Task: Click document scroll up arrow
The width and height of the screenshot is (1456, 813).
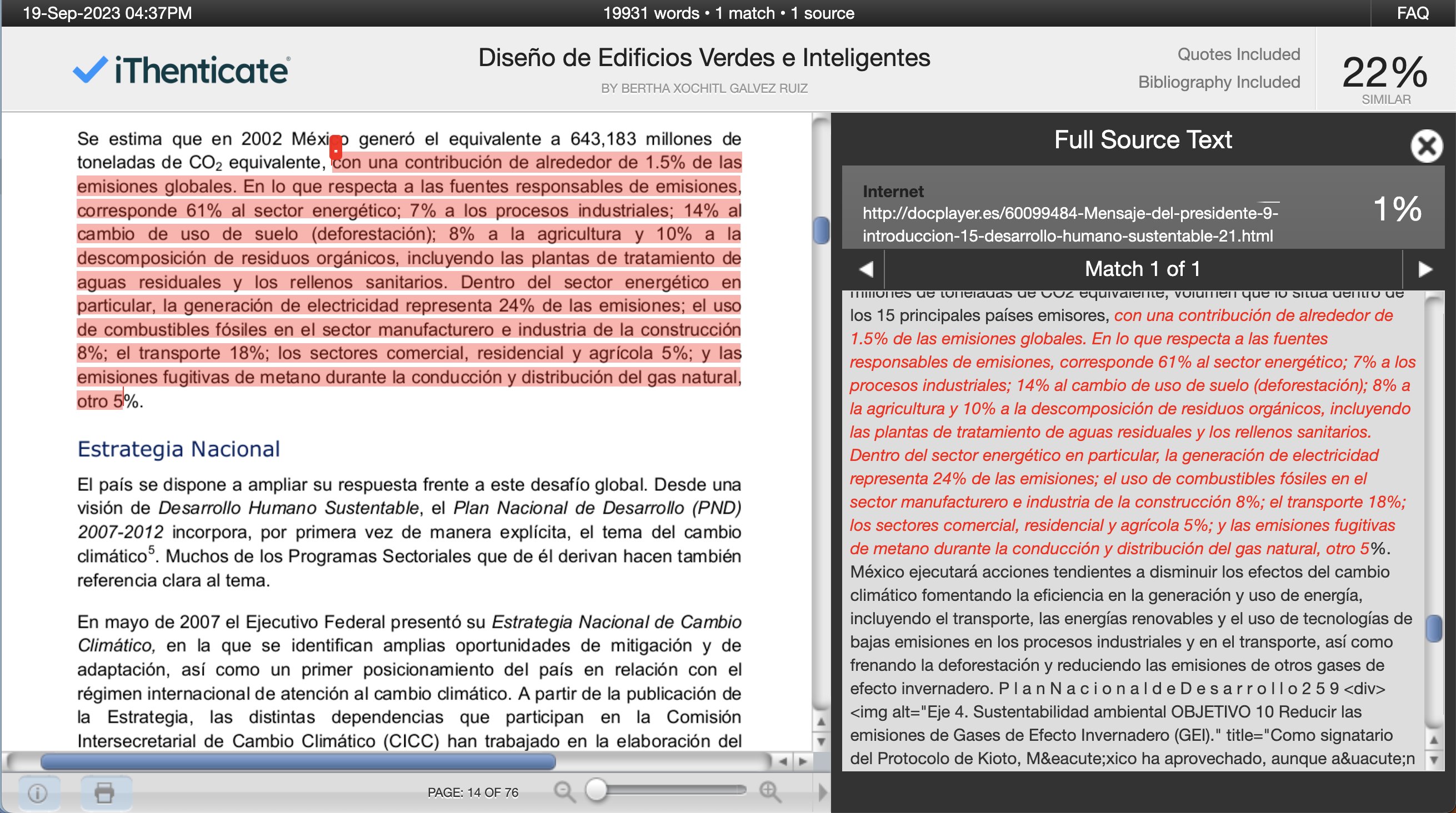Action: point(821,721)
